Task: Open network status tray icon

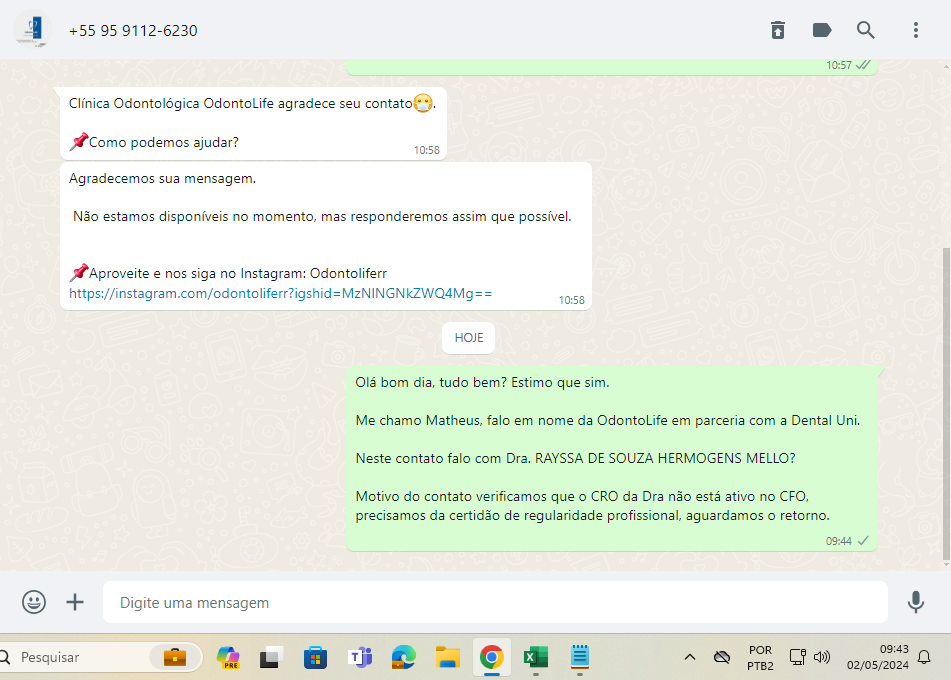Action: click(x=797, y=657)
